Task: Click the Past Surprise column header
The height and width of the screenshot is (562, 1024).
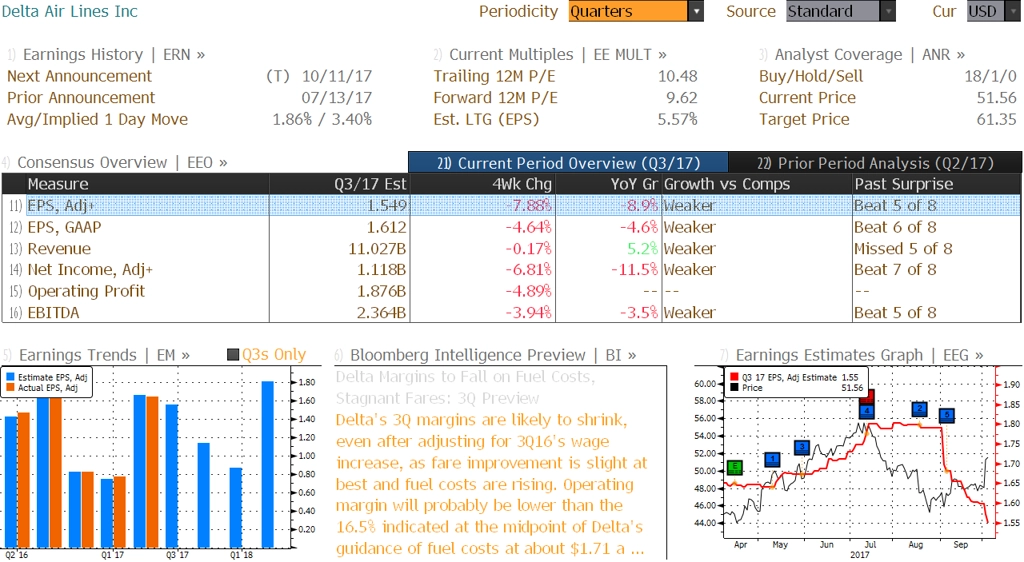Action: [x=936, y=184]
